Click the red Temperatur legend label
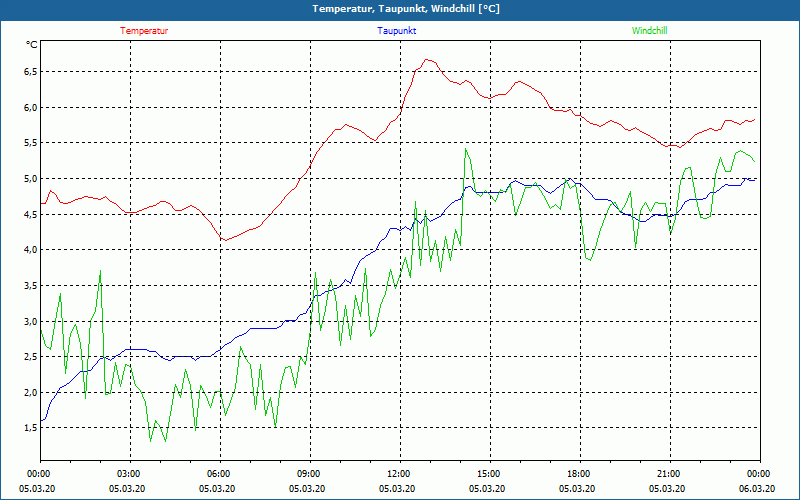 144,31
